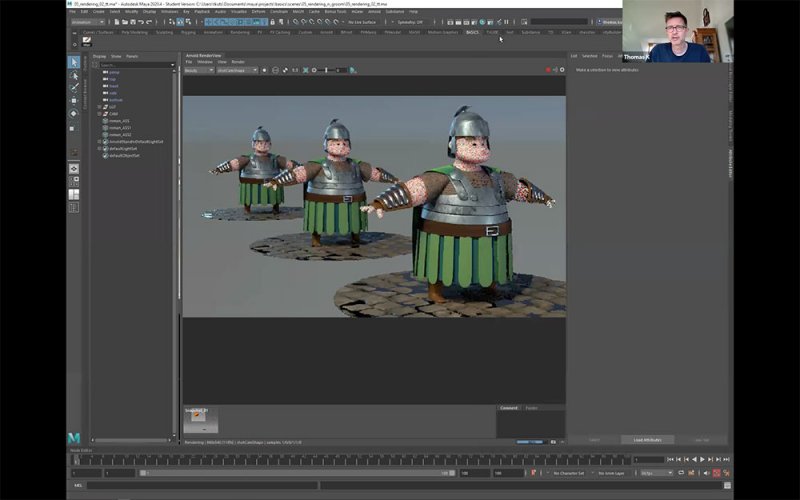The width and height of the screenshot is (800, 500).
Task: Open the Display menu in Outliner
Action: [x=99, y=56]
